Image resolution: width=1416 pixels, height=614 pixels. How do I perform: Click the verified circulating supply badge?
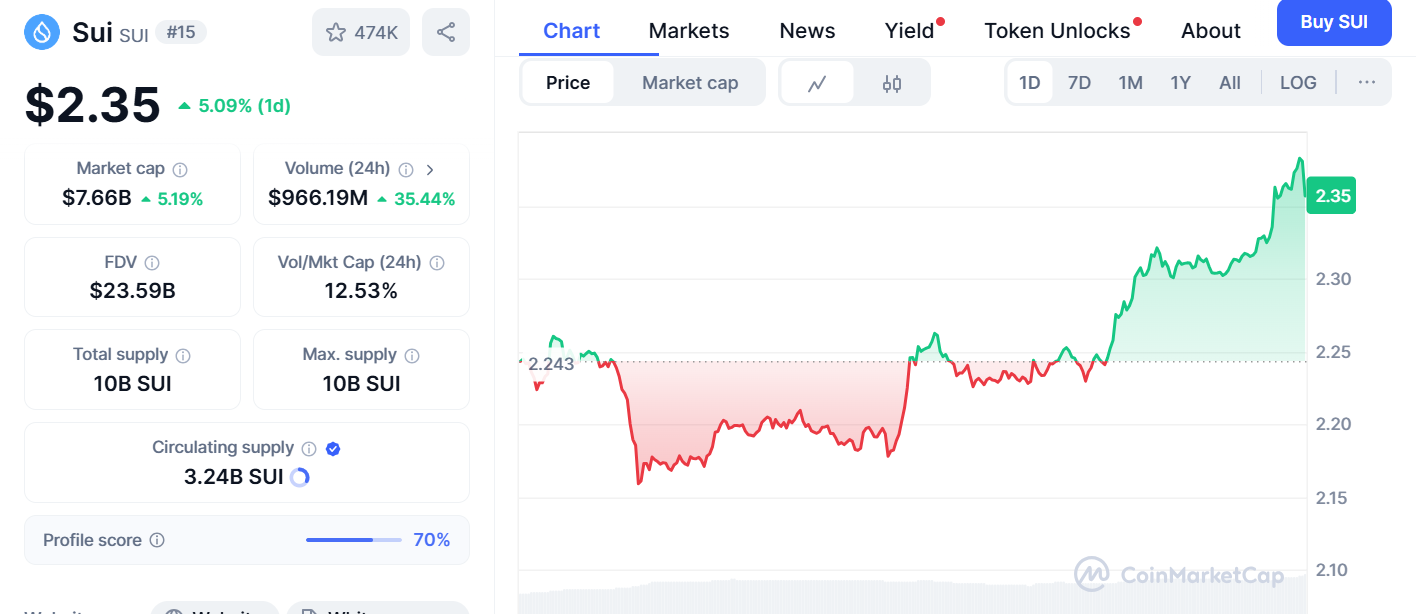coord(334,449)
